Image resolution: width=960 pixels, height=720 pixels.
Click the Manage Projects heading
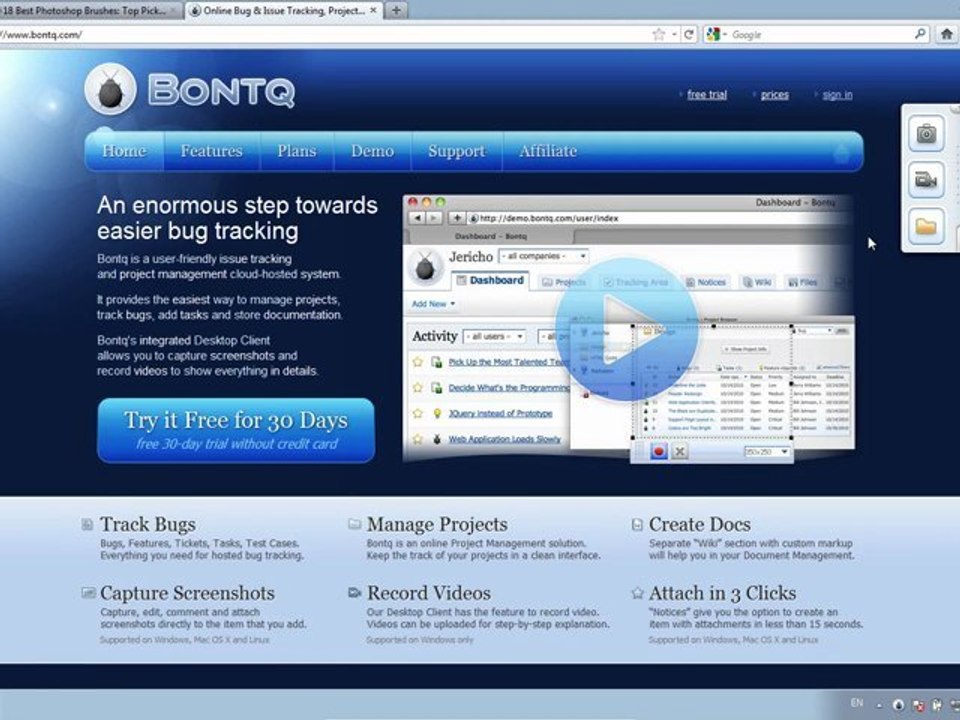click(437, 525)
